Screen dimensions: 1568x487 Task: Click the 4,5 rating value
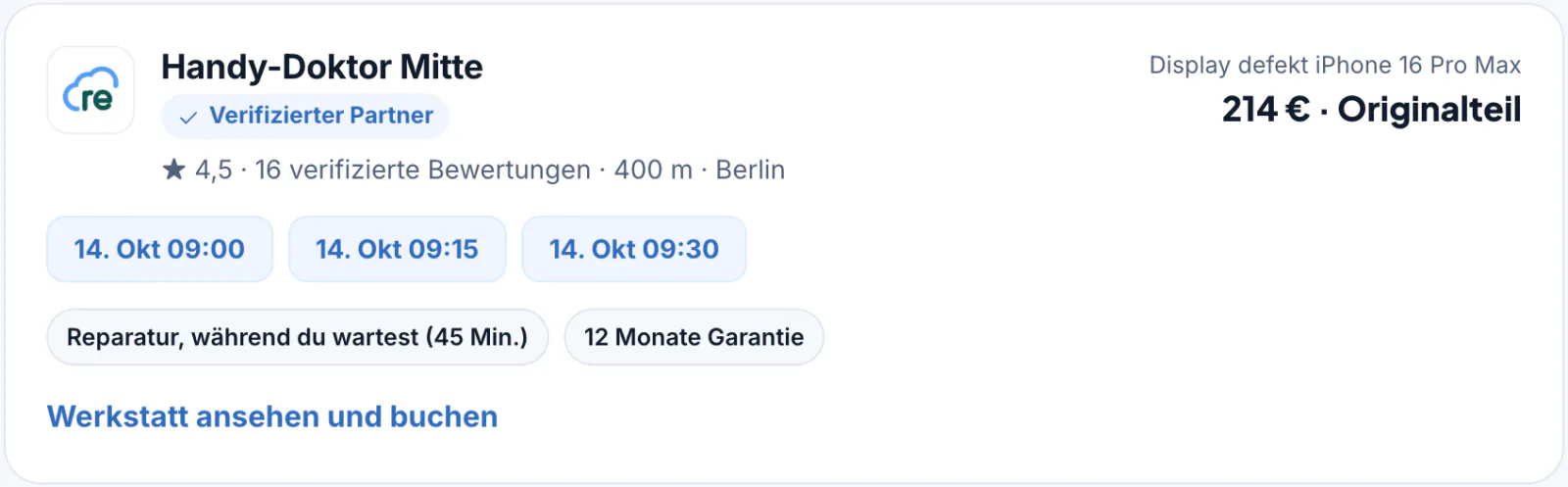[214, 170]
